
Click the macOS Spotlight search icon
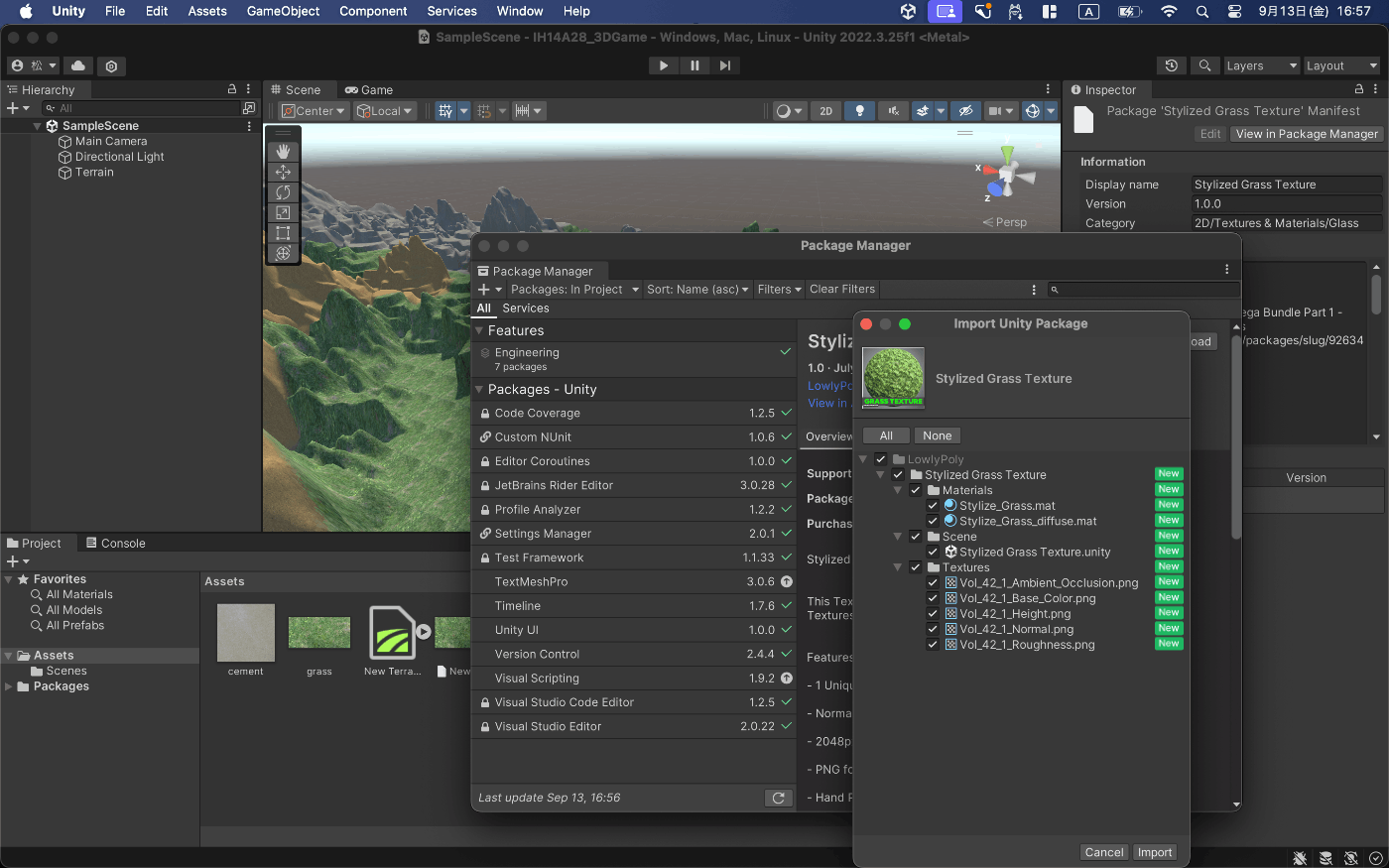tap(1202, 12)
